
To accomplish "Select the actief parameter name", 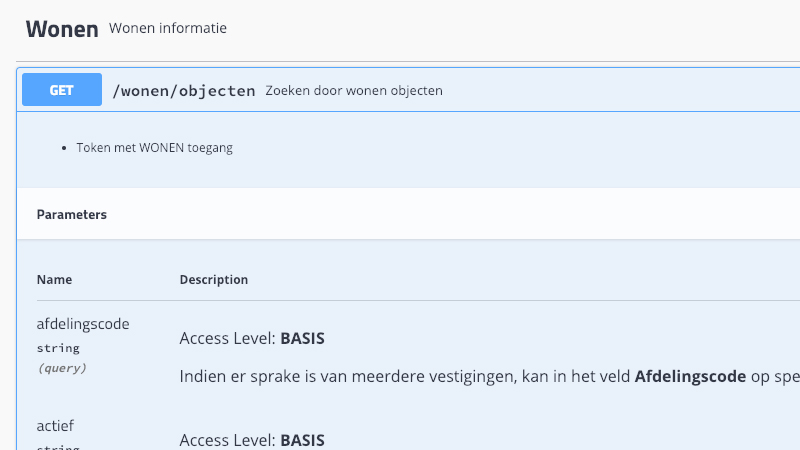I will [x=55, y=426].
